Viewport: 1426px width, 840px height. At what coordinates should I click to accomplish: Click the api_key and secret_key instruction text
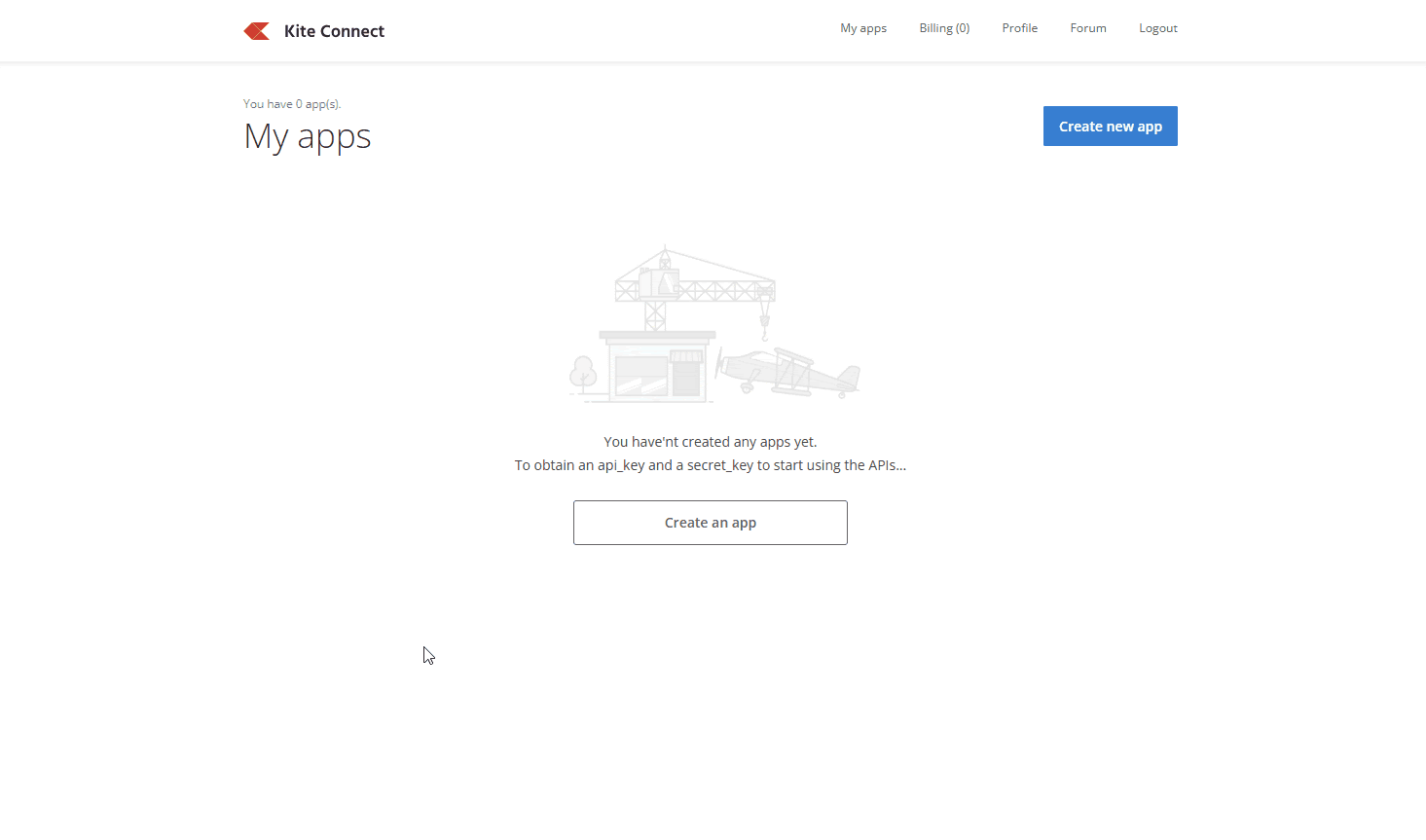[710, 465]
